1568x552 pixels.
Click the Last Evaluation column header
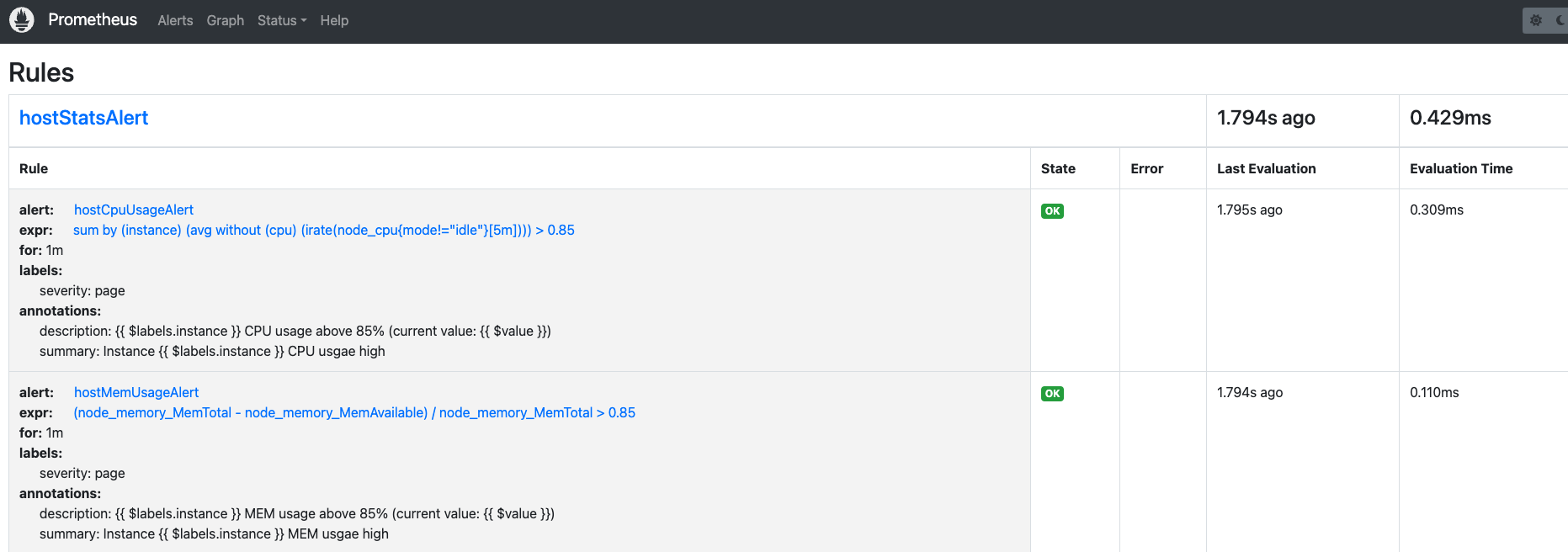tap(1266, 168)
